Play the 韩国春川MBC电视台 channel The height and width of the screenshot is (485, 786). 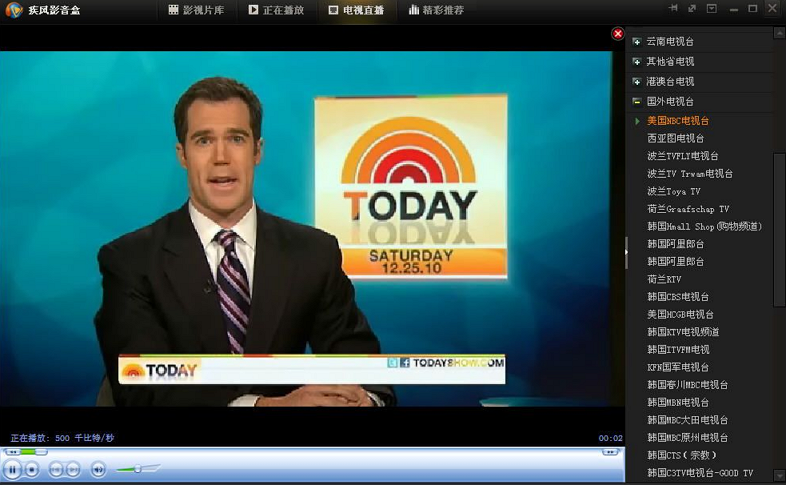687,385
